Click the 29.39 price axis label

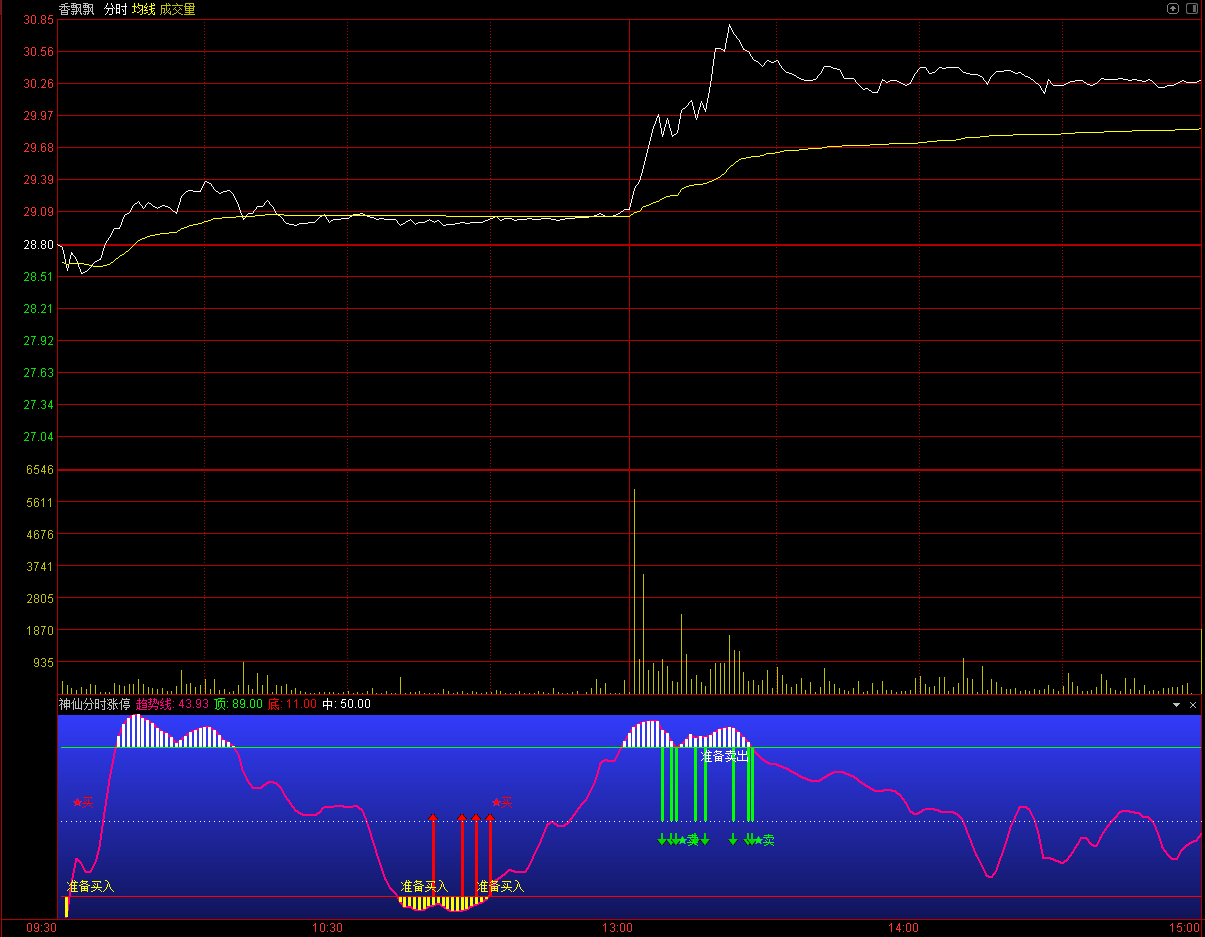(x=38, y=180)
